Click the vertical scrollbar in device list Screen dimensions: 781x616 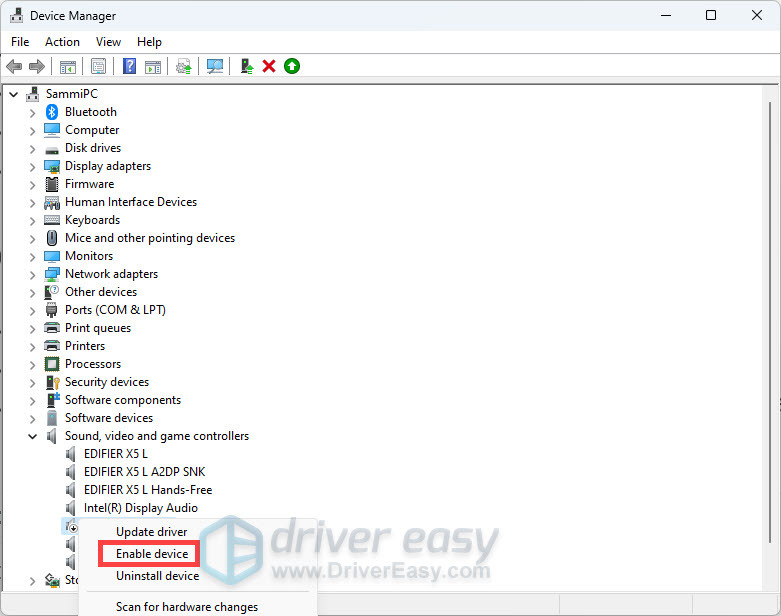769,300
